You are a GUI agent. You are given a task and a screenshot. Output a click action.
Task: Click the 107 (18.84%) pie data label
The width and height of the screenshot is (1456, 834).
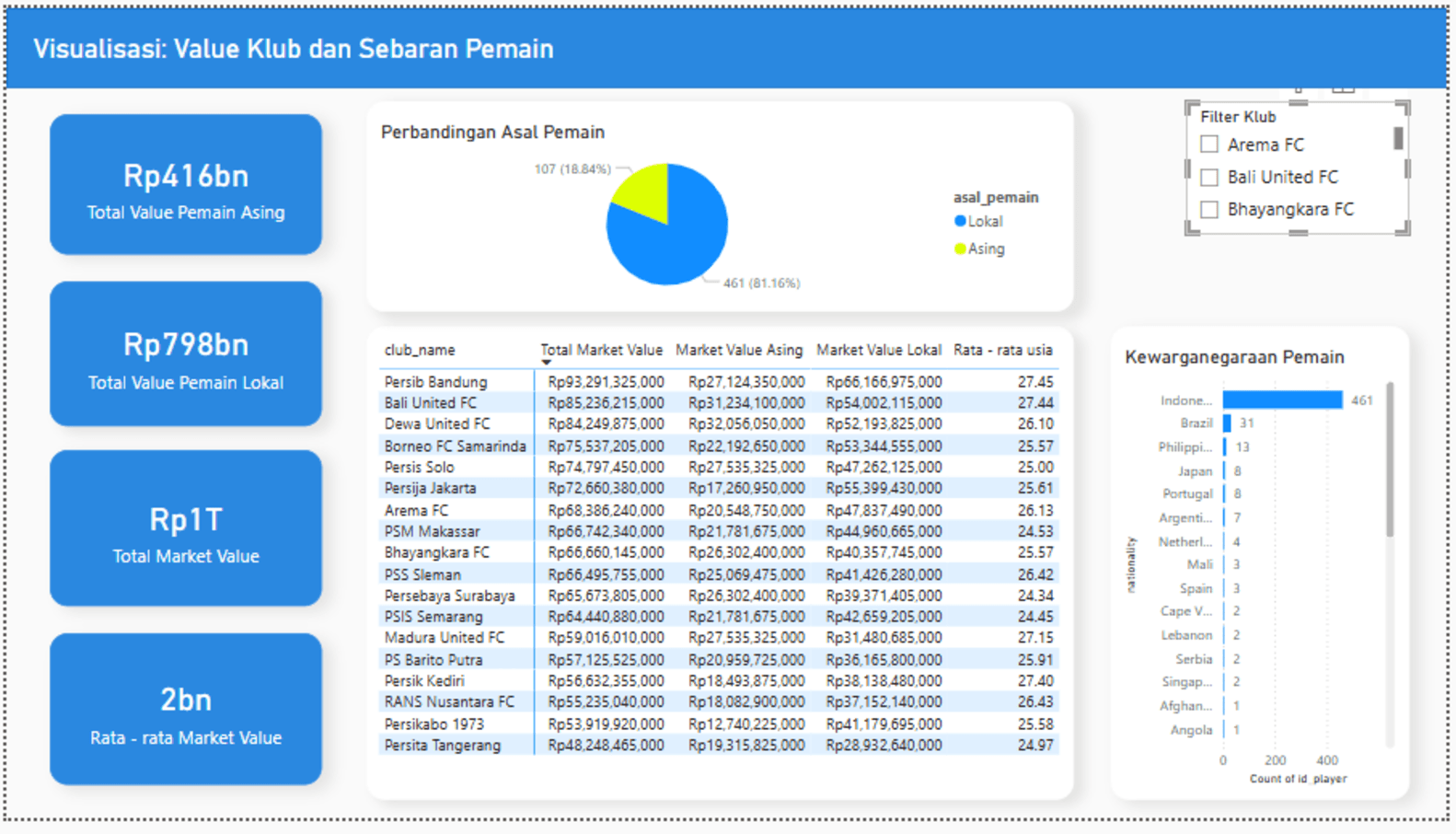[572, 169]
